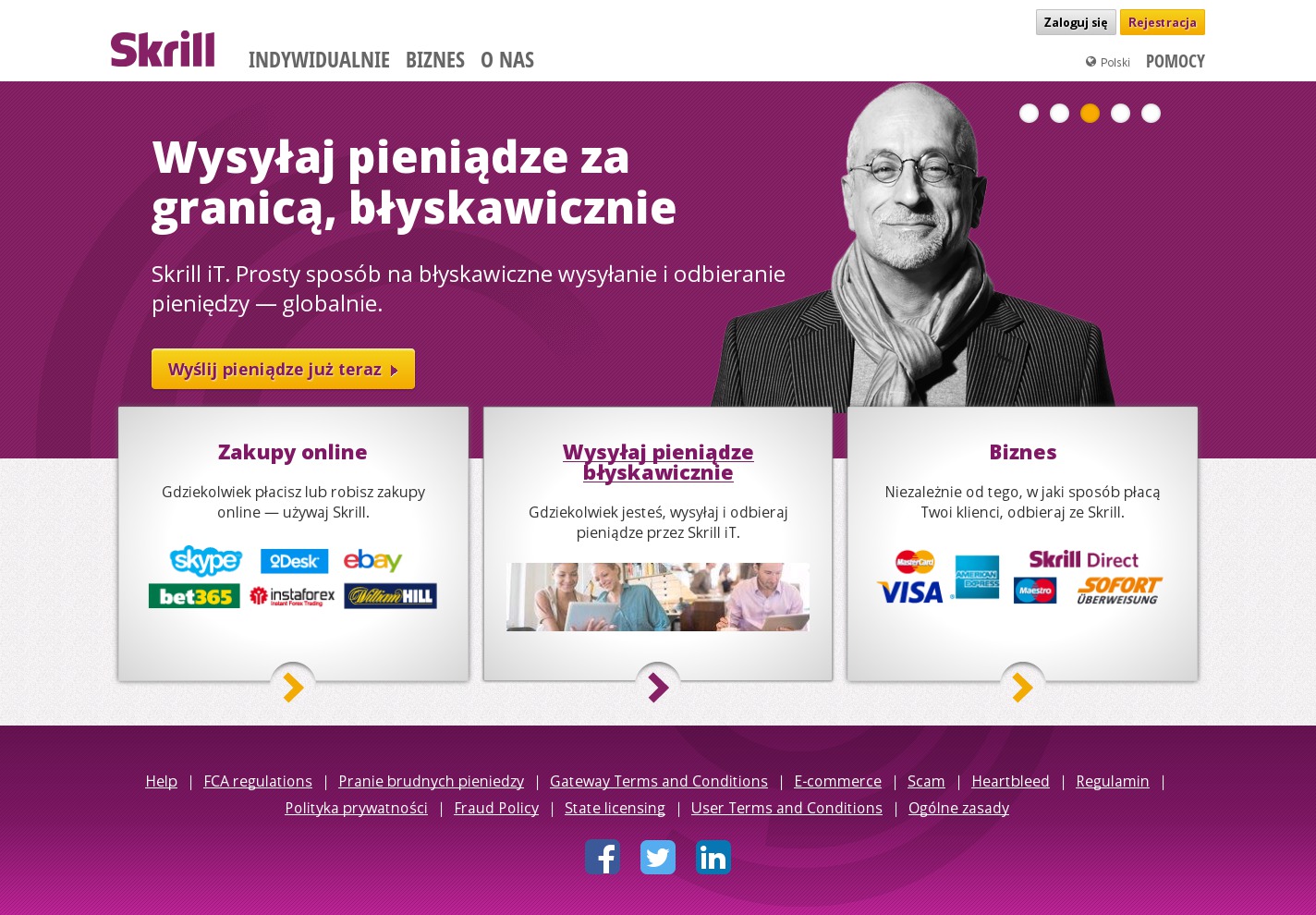Click the Skrill logo
Viewport: 1316px width, 915px height.
[x=163, y=49]
